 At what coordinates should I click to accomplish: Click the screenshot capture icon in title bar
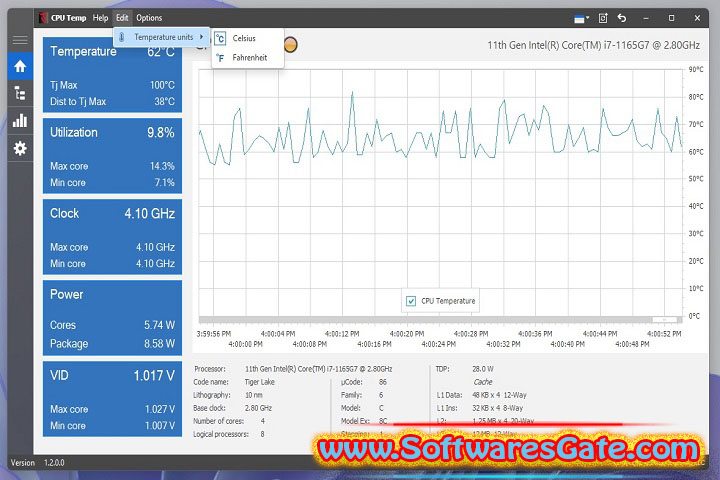pos(603,18)
